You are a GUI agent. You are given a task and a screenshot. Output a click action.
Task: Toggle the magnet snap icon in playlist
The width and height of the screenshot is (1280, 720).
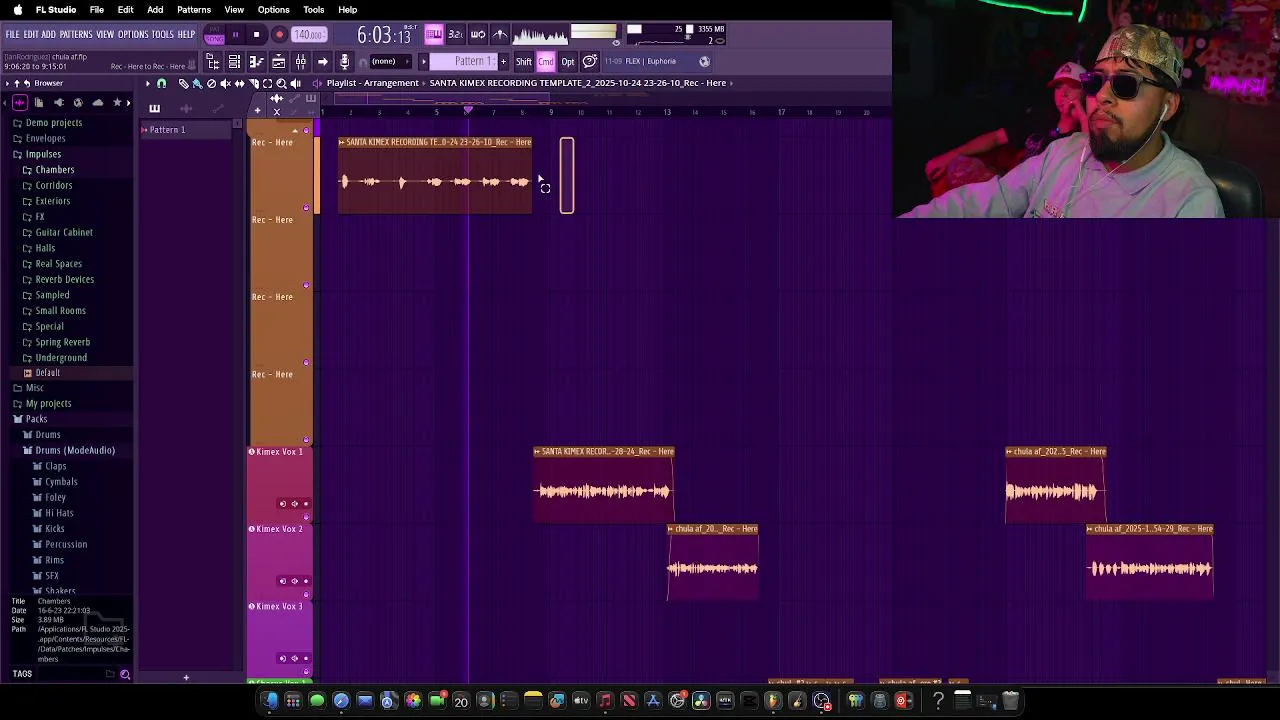(x=161, y=84)
